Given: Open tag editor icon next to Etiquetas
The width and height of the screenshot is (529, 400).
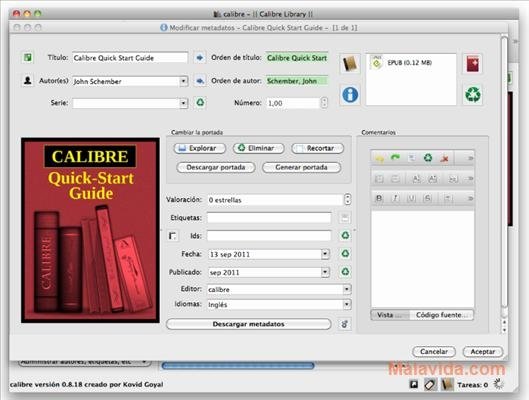Looking at the screenshot, I should click(x=345, y=218).
